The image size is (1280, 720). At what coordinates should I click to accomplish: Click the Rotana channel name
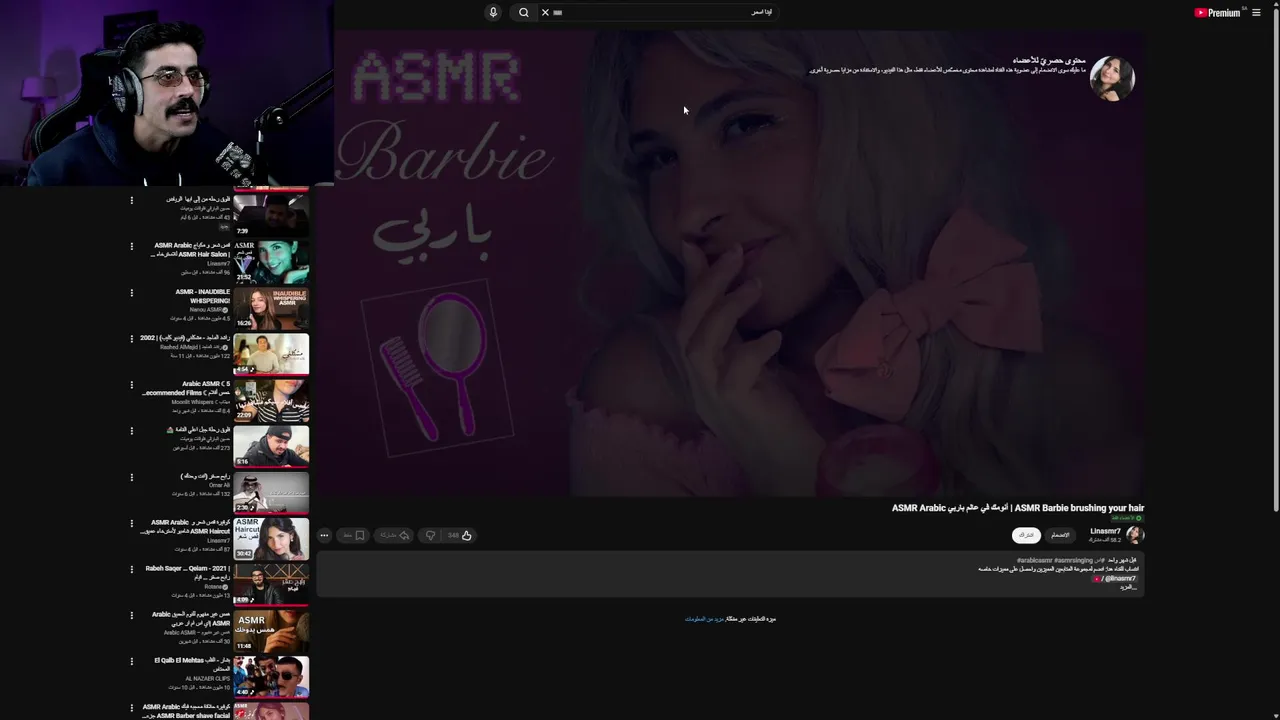[213, 586]
